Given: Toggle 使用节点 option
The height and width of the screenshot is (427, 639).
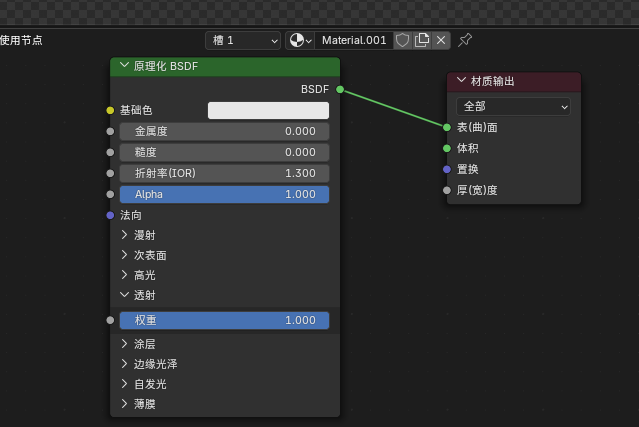Looking at the screenshot, I should click(x=21, y=40).
